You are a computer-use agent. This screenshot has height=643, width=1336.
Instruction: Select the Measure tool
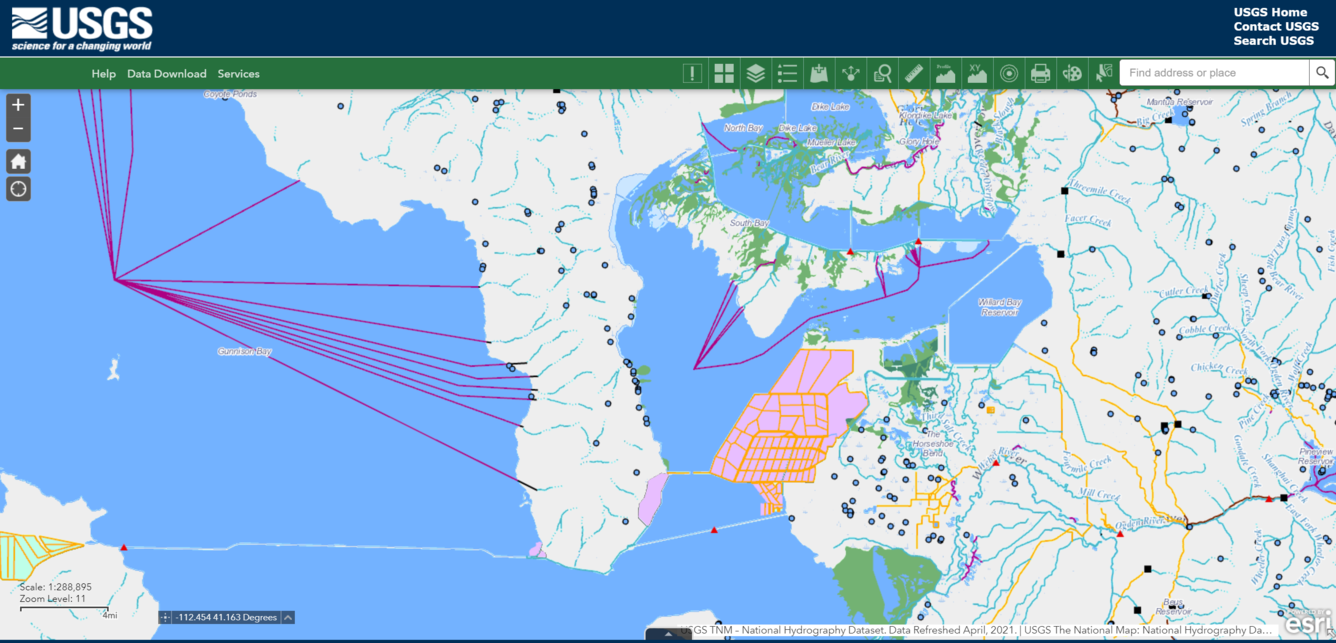tap(915, 72)
